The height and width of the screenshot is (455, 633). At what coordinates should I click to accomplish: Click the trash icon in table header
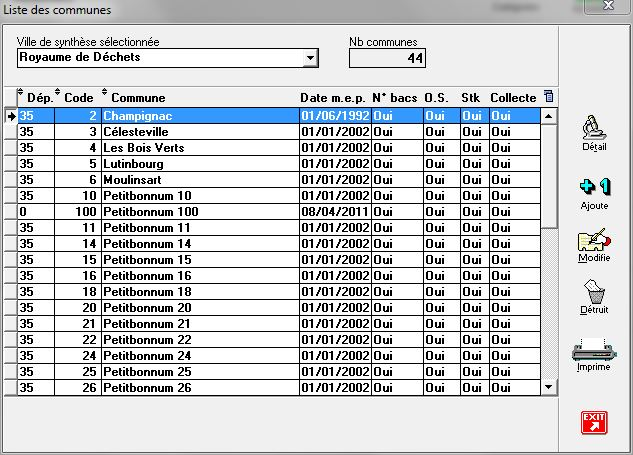coord(548,97)
